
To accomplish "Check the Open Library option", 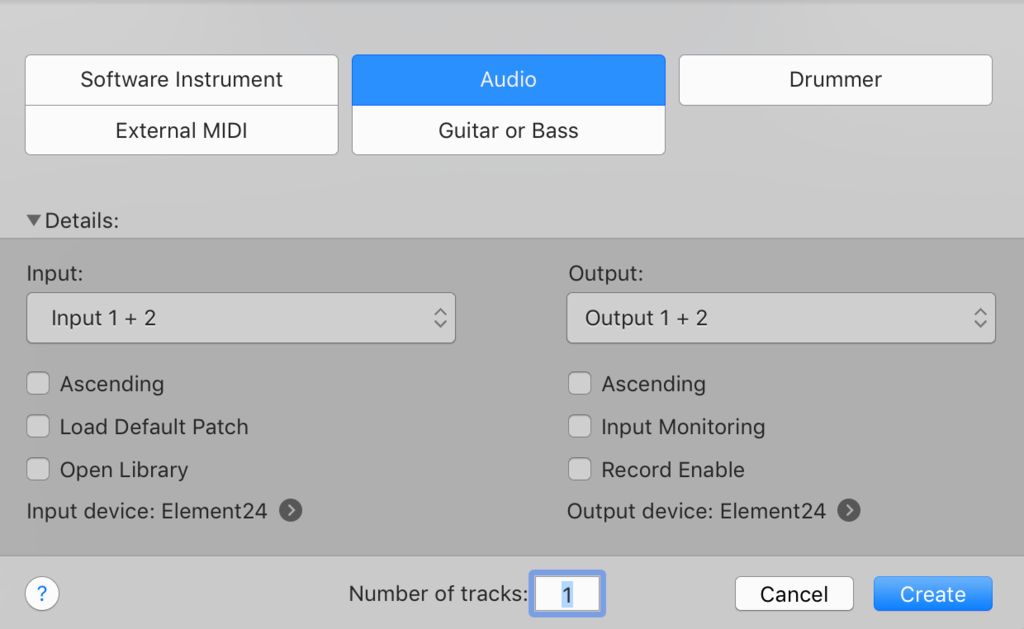I will coord(38,470).
